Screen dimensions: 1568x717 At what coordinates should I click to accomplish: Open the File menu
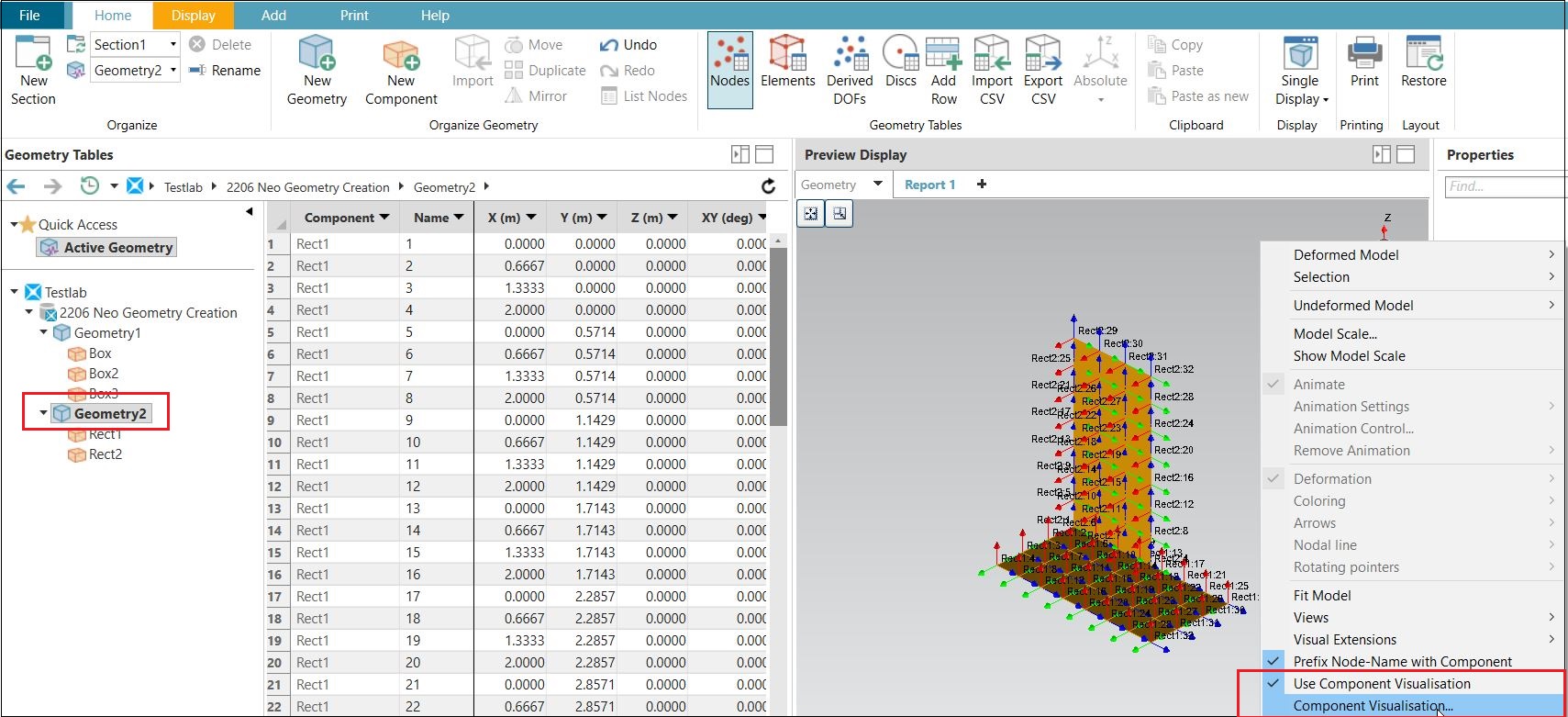click(x=29, y=16)
